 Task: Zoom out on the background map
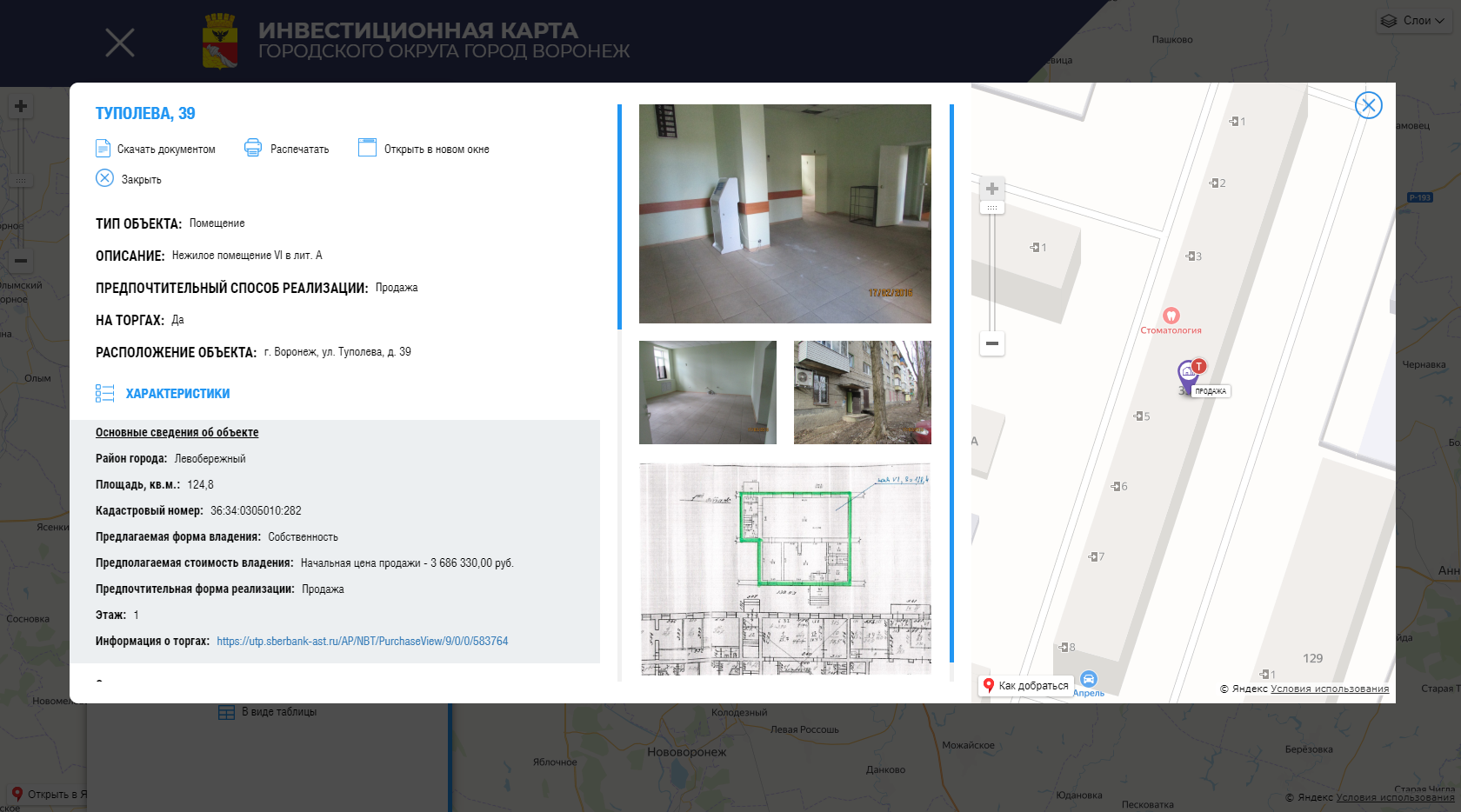(x=21, y=260)
